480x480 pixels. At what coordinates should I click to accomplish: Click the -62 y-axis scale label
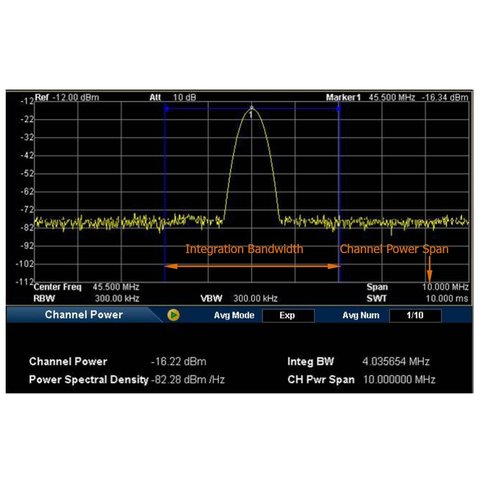[x=27, y=192]
